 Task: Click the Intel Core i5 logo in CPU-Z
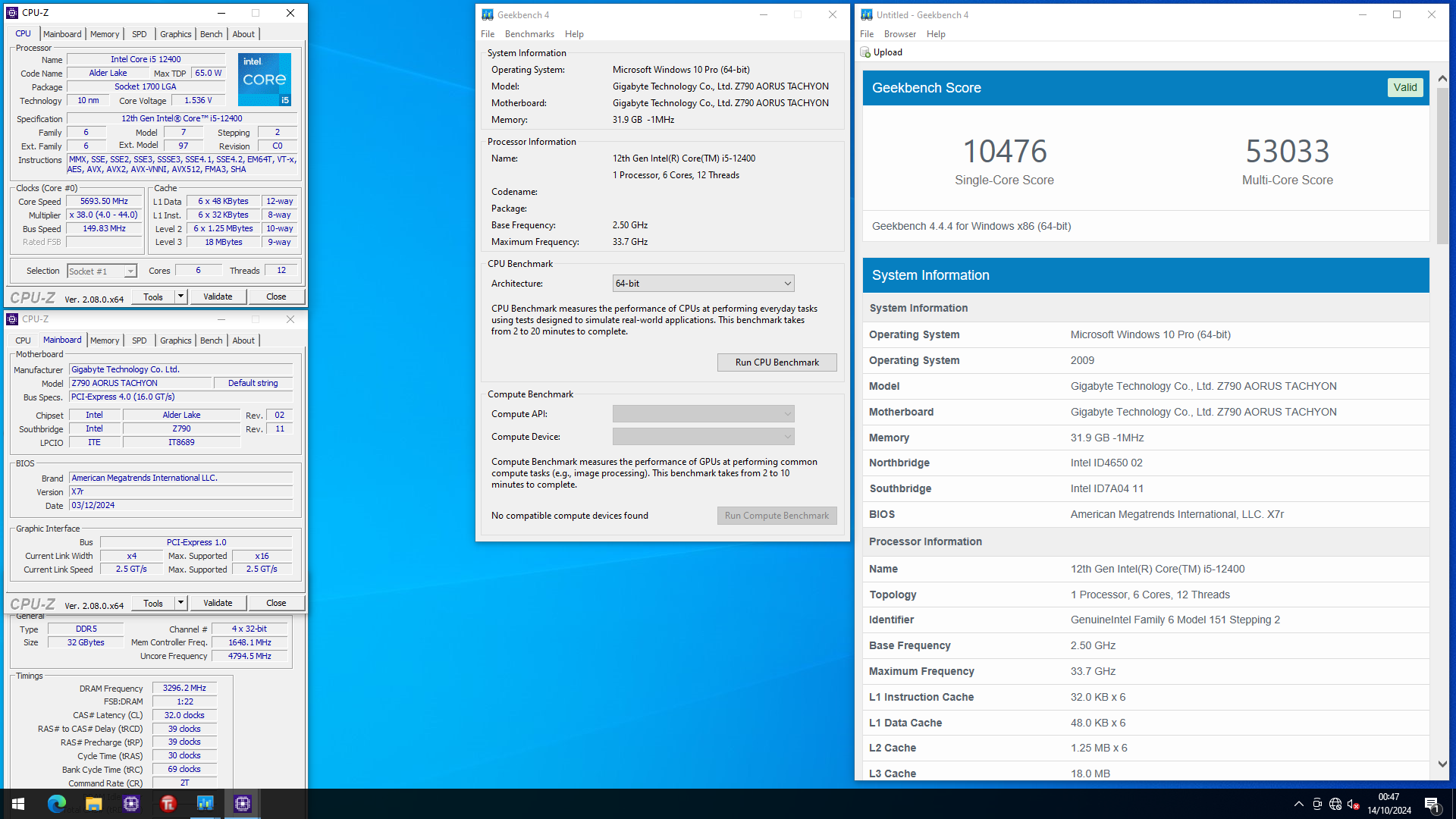click(265, 80)
